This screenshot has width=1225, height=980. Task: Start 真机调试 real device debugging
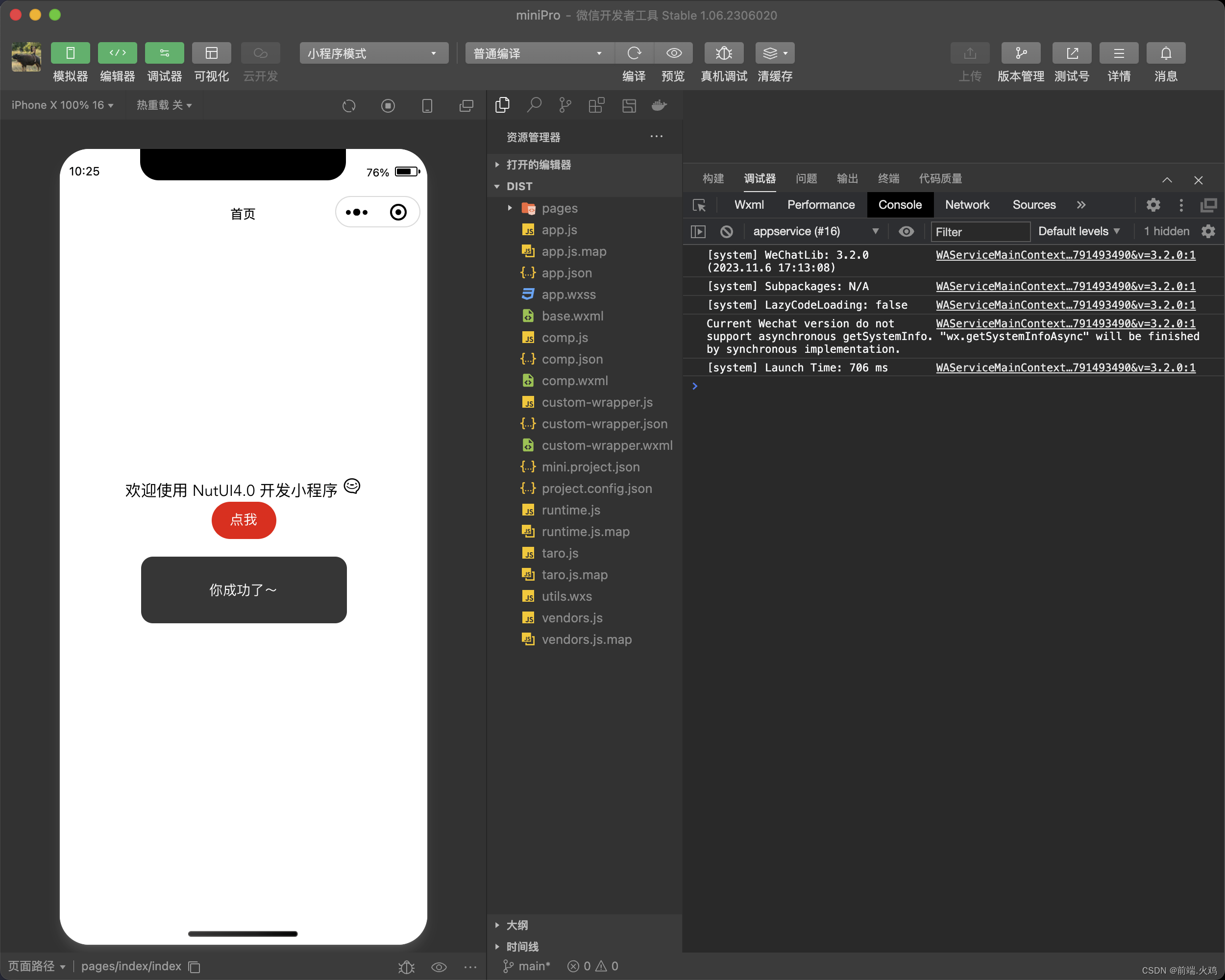click(723, 53)
